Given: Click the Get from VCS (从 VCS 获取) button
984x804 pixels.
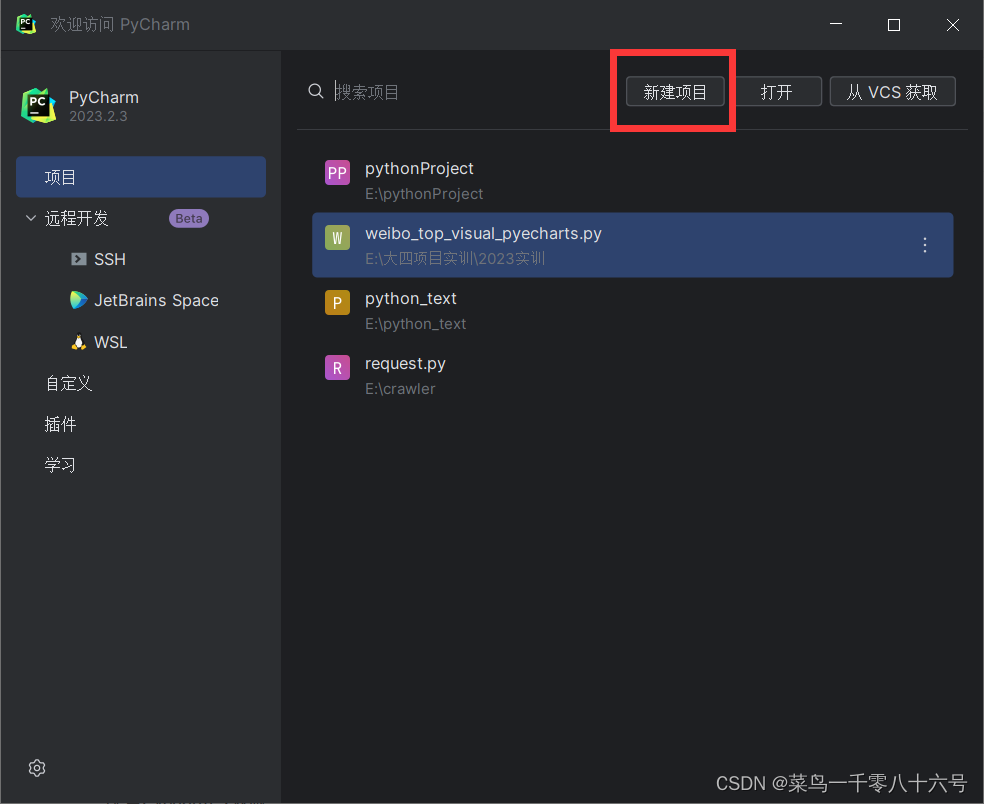Looking at the screenshot, I should point(892,92).
